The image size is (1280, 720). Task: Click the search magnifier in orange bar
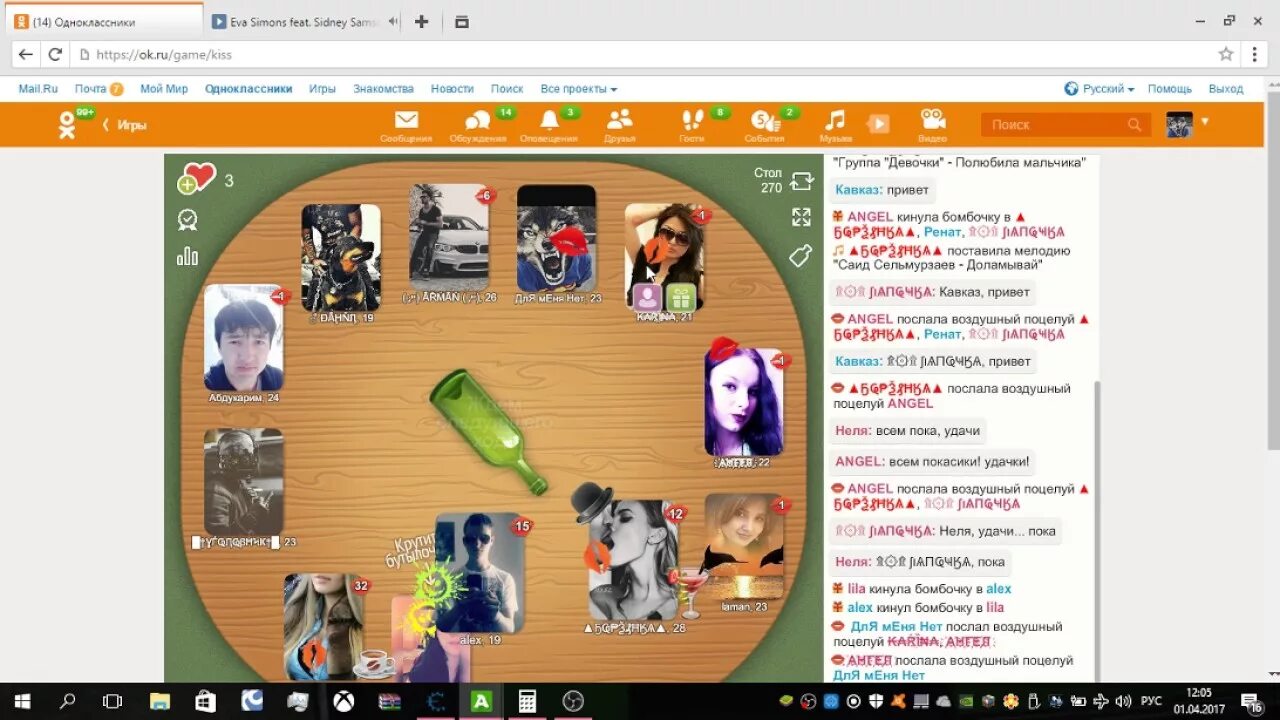pos(1134,125)
